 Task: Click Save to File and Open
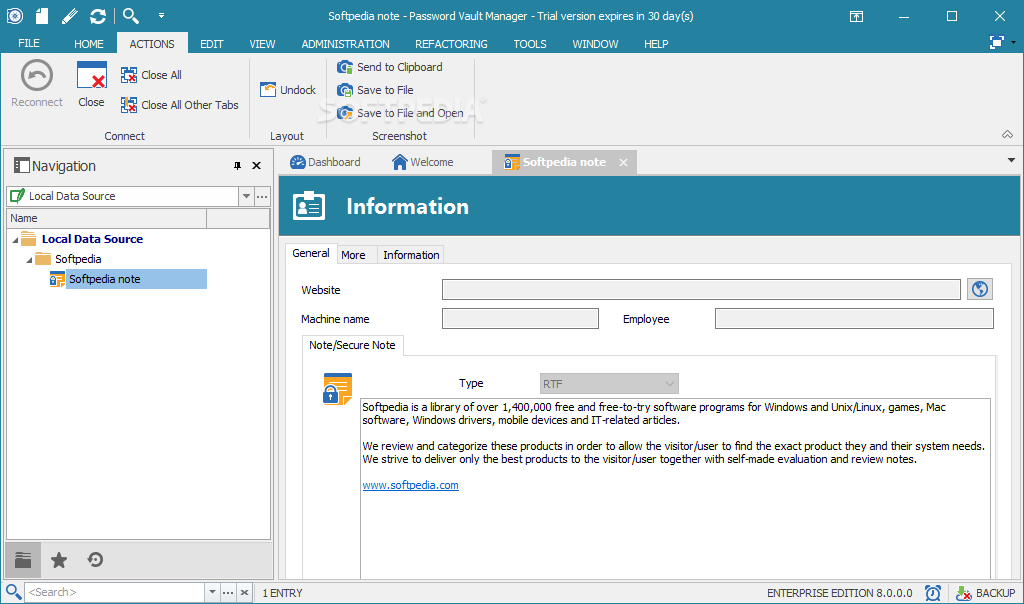(400, 113)
